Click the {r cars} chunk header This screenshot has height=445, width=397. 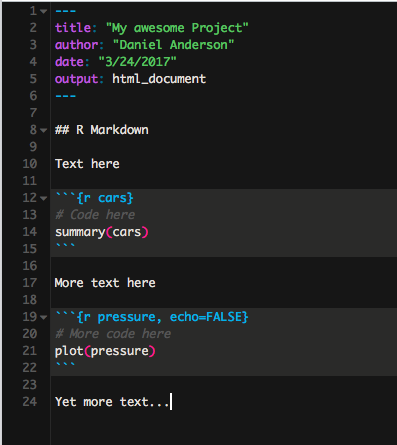tap(95, 198)
